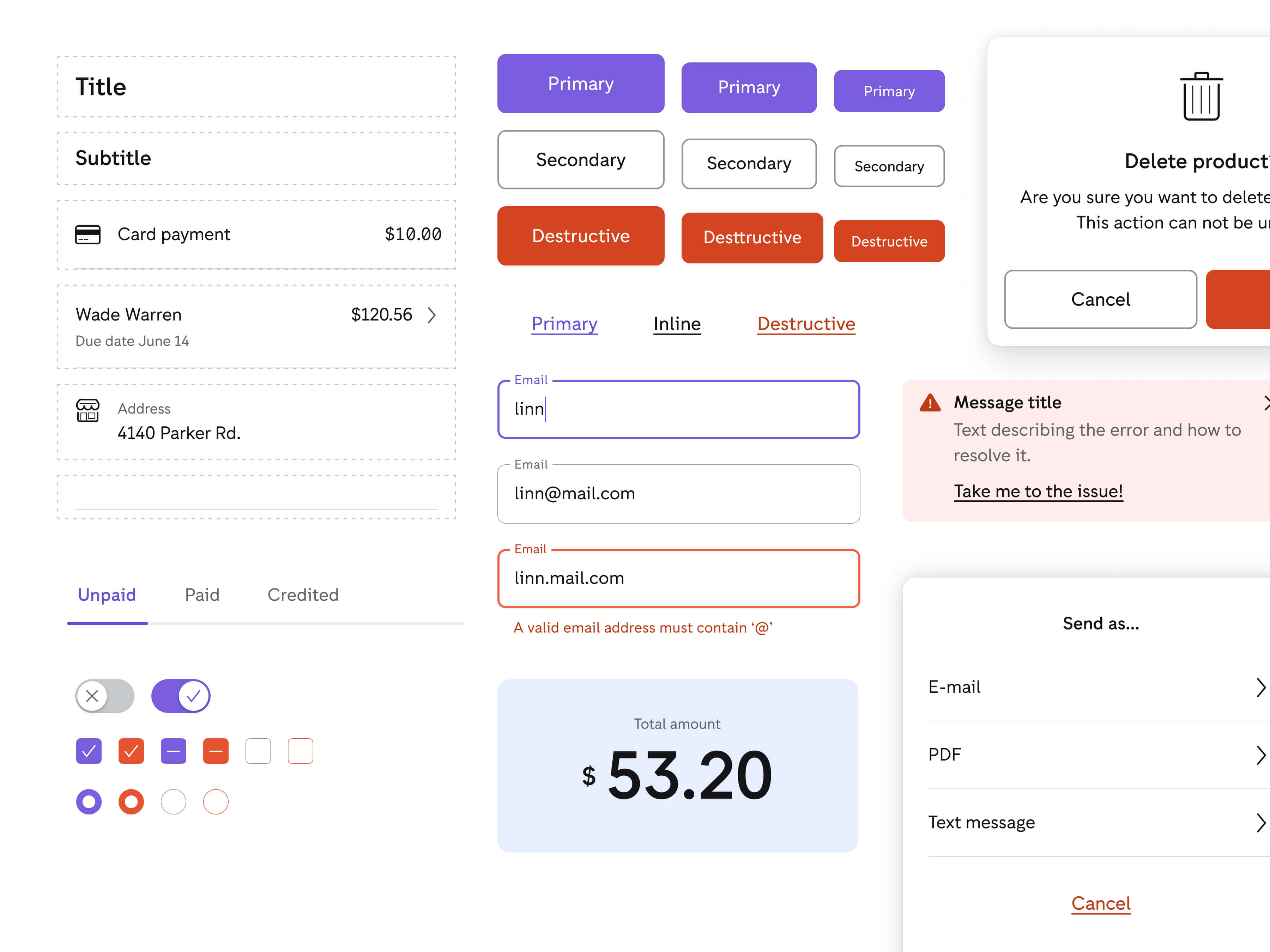Click the trash can icon in delete dialog
This screenshot has height=952, width=1270.
[x=1201, y=96]
